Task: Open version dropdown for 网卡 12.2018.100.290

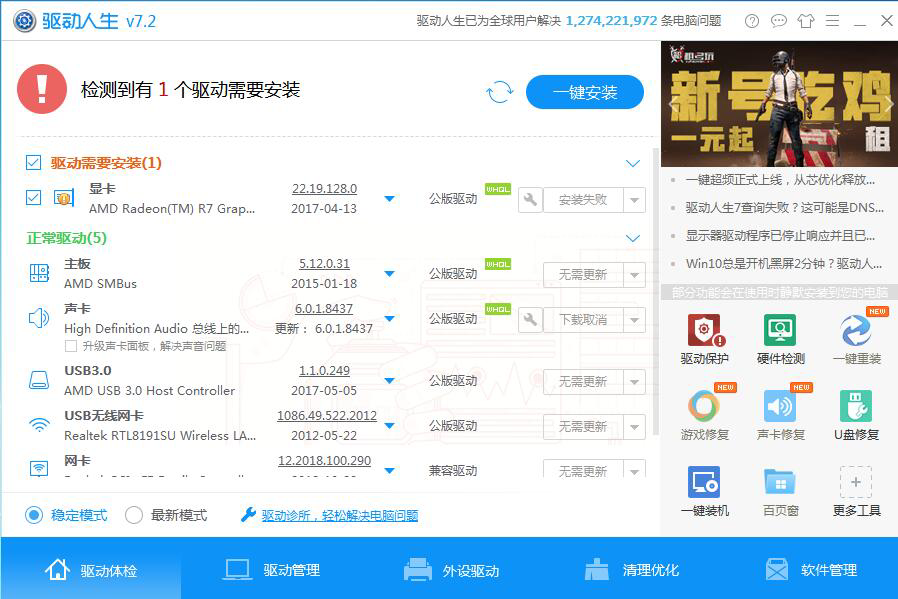Action: (x=389, y=471)
